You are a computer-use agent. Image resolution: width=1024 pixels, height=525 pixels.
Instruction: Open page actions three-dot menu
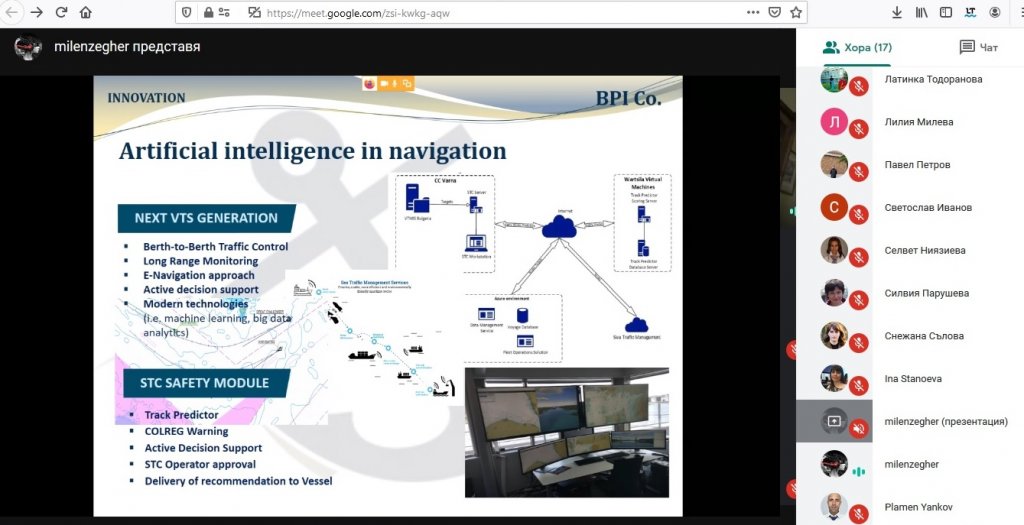click(x=752, y=12)
